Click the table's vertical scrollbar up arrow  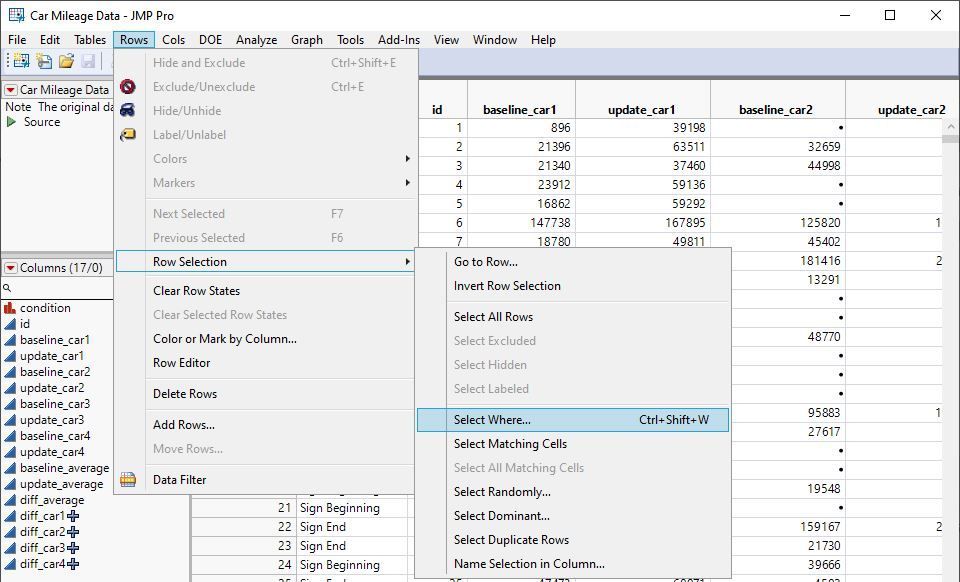tap(951, 127)
